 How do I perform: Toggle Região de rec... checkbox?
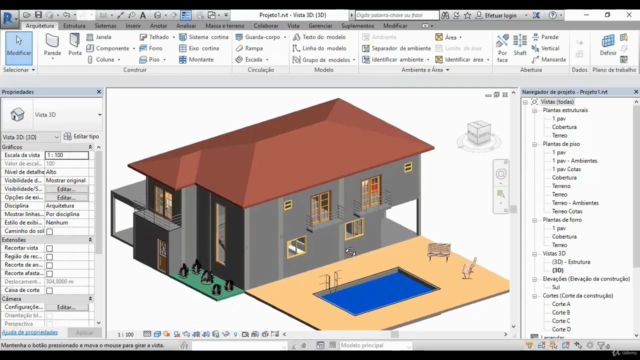pos(49,257)
